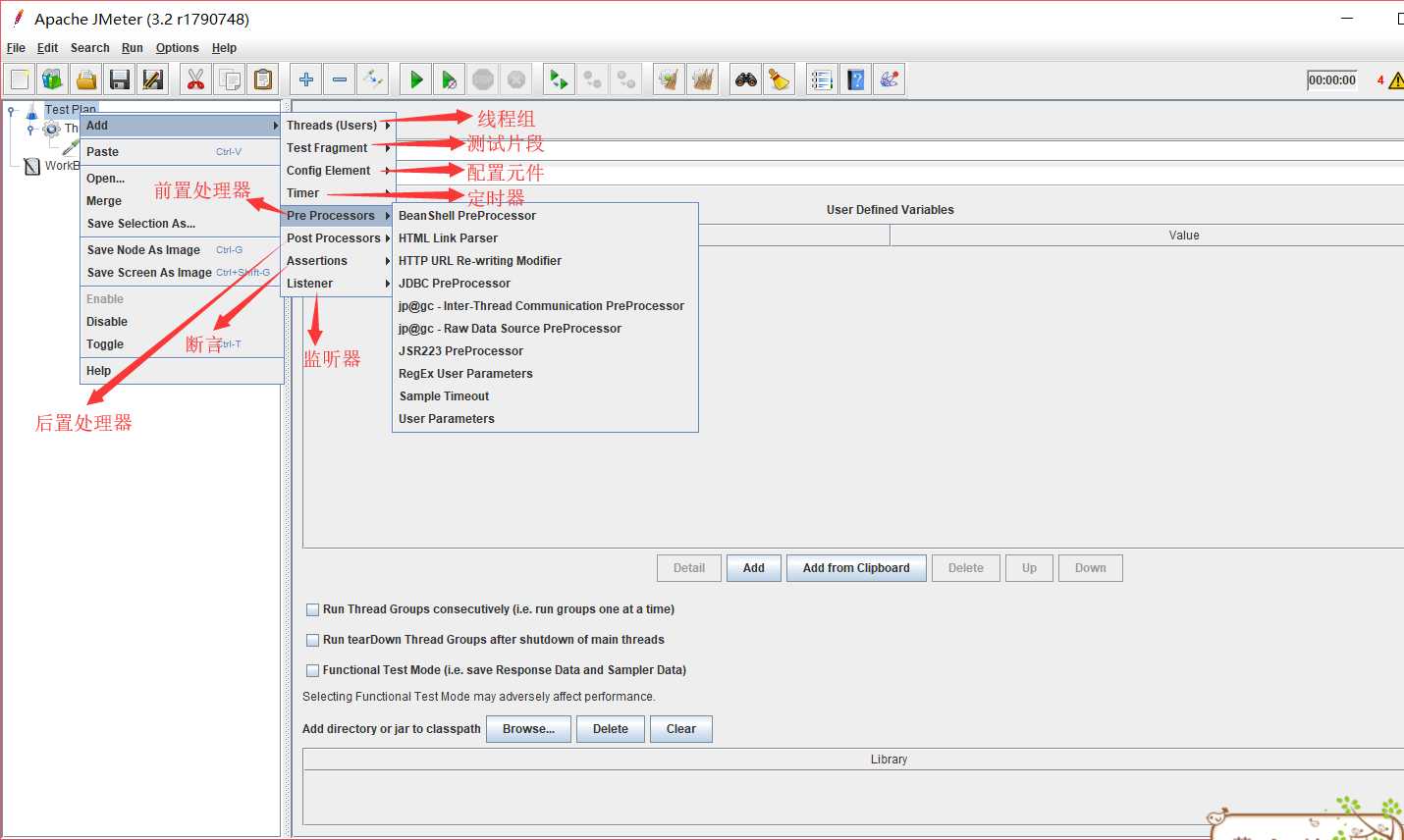
Task: Expand Post Processors submenu
Action: point(339,238)
